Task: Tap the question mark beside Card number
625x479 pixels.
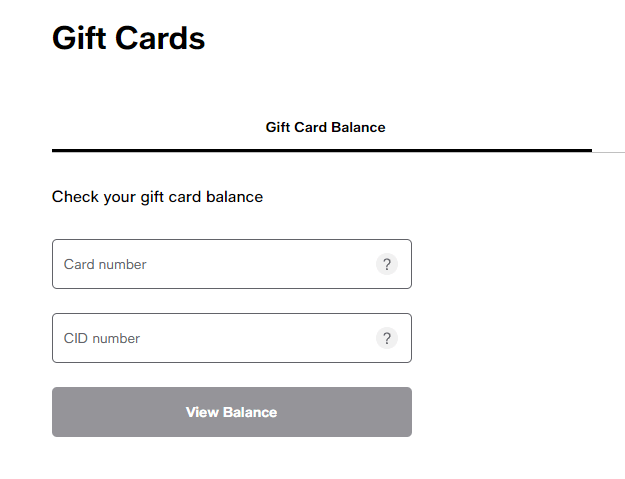Action: [387, 264]
